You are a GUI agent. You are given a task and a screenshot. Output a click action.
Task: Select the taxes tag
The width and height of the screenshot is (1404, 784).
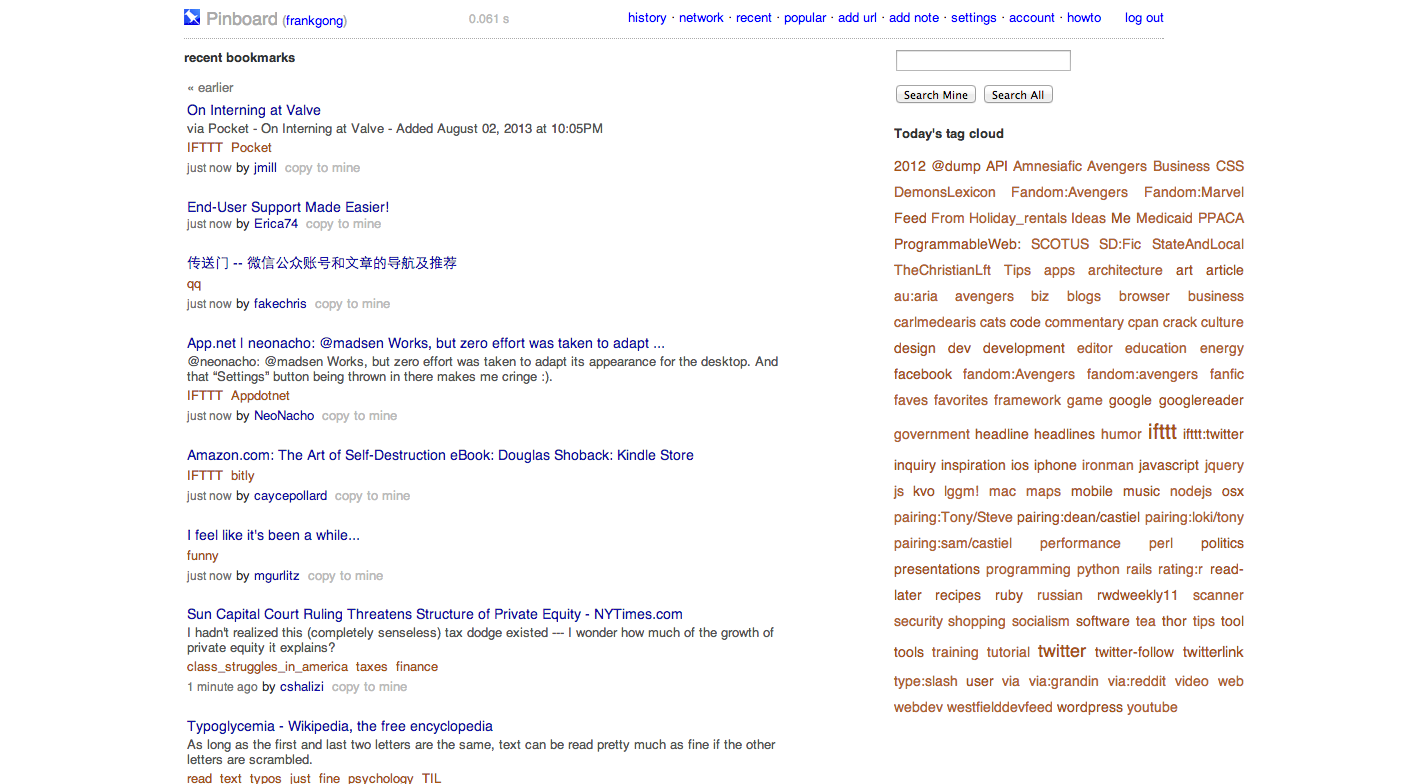pyautogui.click(x=372, y=667)
